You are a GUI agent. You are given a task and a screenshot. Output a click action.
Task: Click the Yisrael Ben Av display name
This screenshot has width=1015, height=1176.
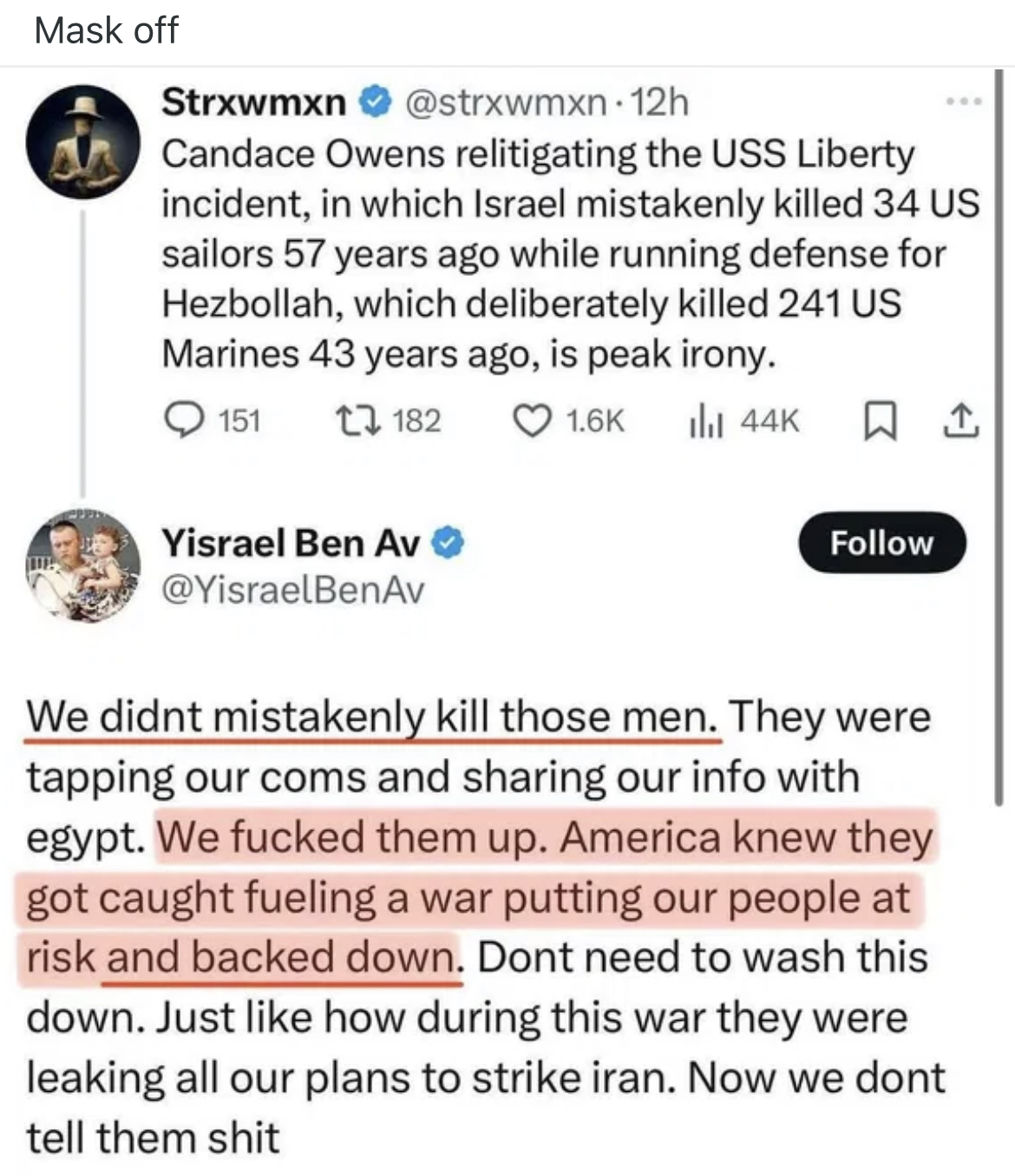coord(291,544)
